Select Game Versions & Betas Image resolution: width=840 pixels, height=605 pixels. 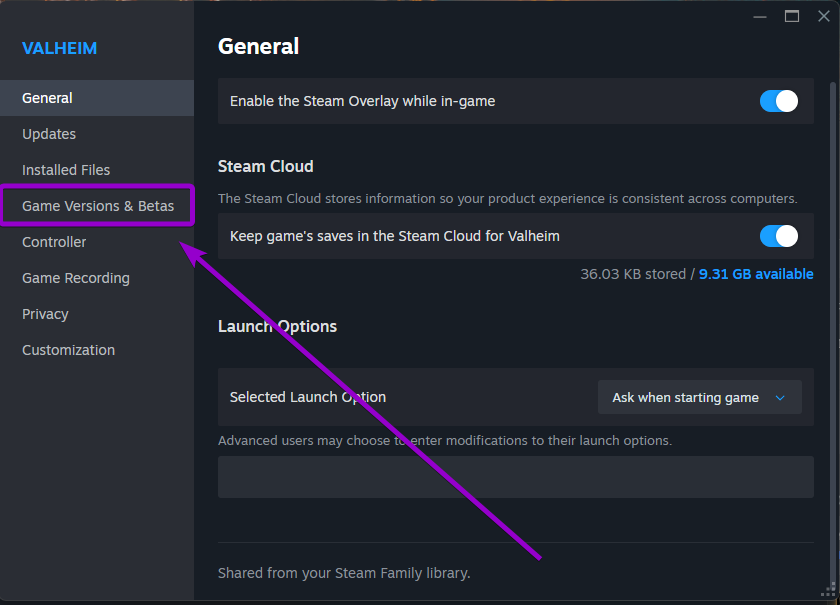pos(96,206)
